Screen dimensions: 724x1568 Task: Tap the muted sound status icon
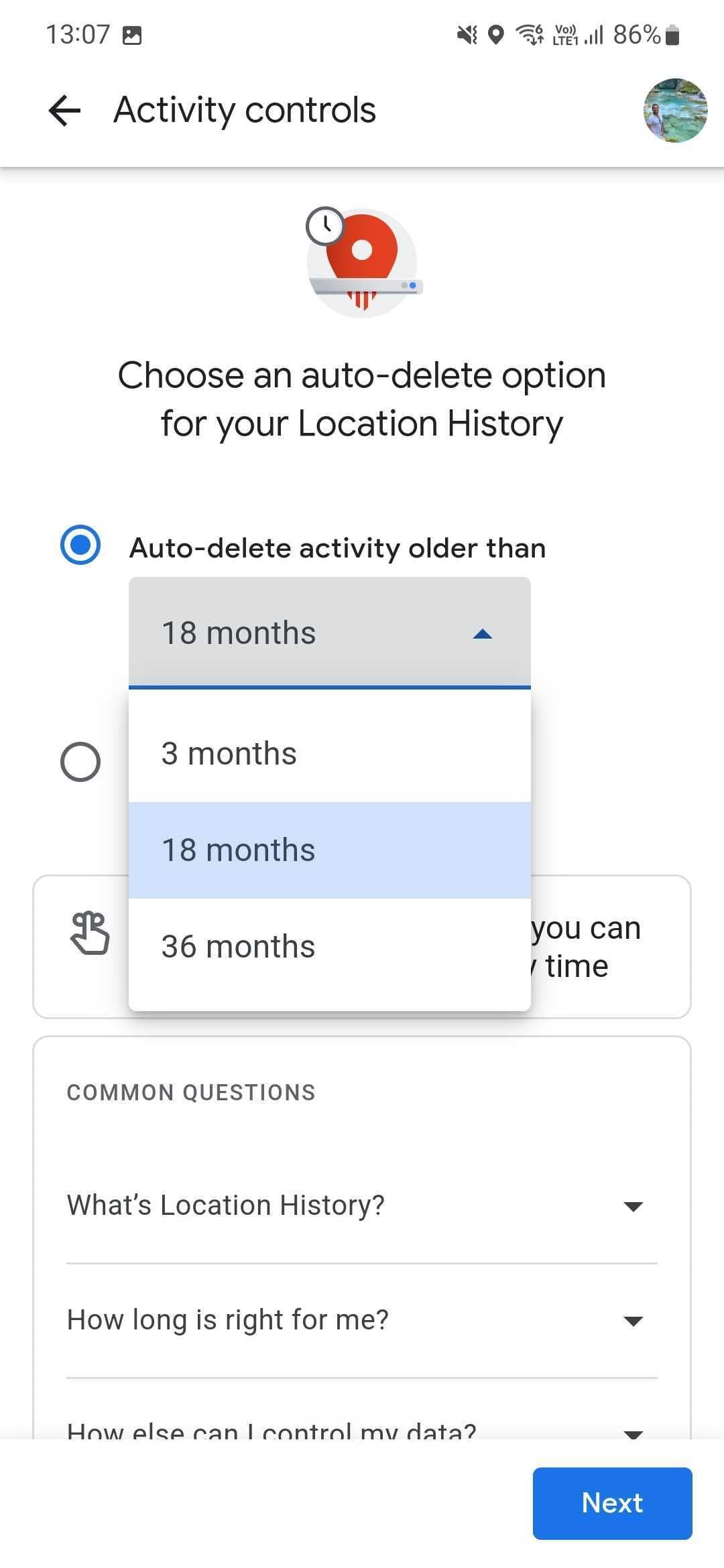coord(467,34)
